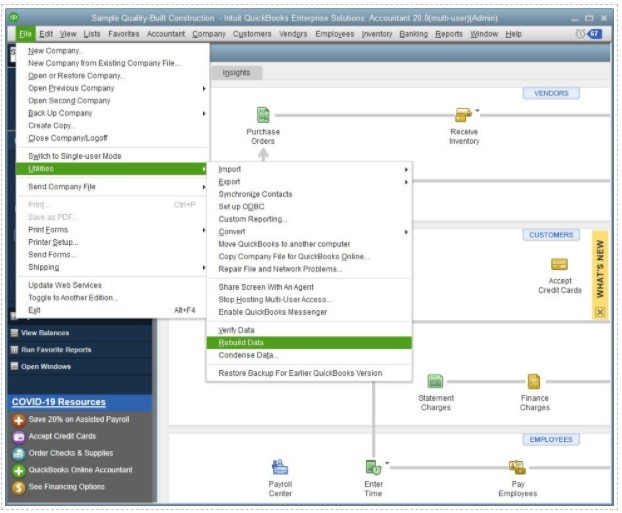Viewport: 622px width, 513px height.
Task: Select Rebuild Data from Utilities
Action: point(309,343)
